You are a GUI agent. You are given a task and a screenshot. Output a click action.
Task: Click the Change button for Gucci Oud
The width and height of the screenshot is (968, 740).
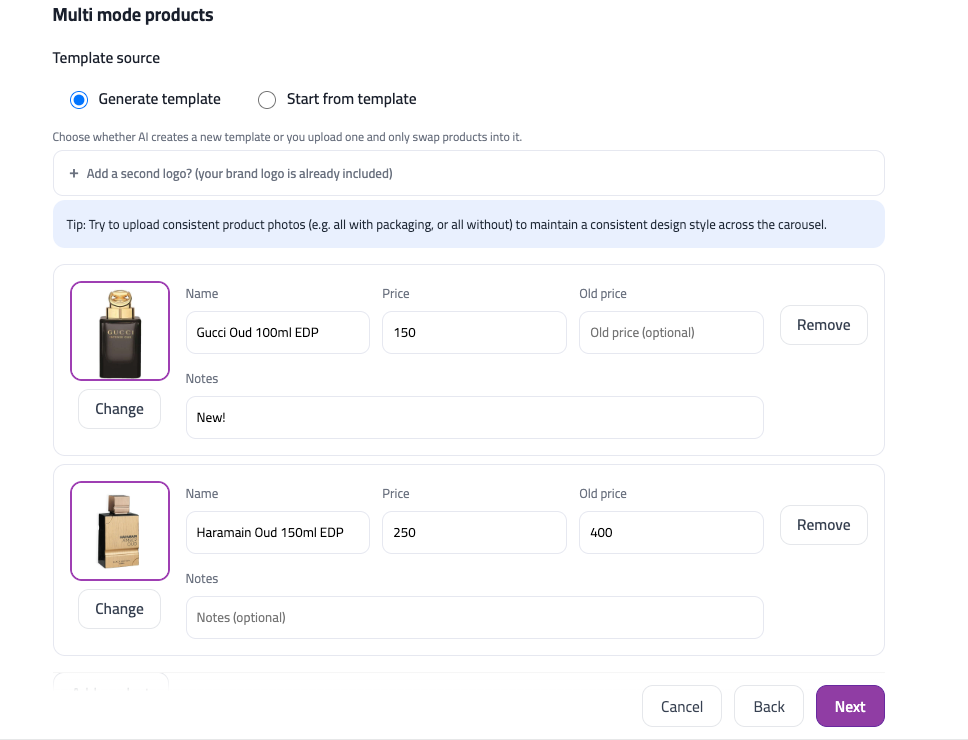[x=119, y=408]
